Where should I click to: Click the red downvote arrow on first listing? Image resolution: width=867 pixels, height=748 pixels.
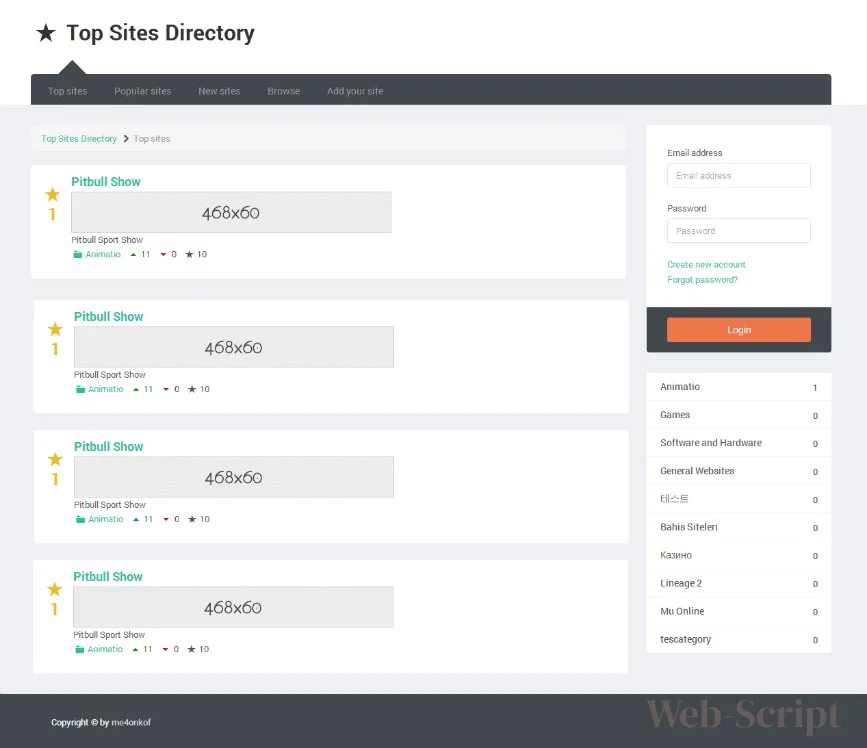pos(163,255)
